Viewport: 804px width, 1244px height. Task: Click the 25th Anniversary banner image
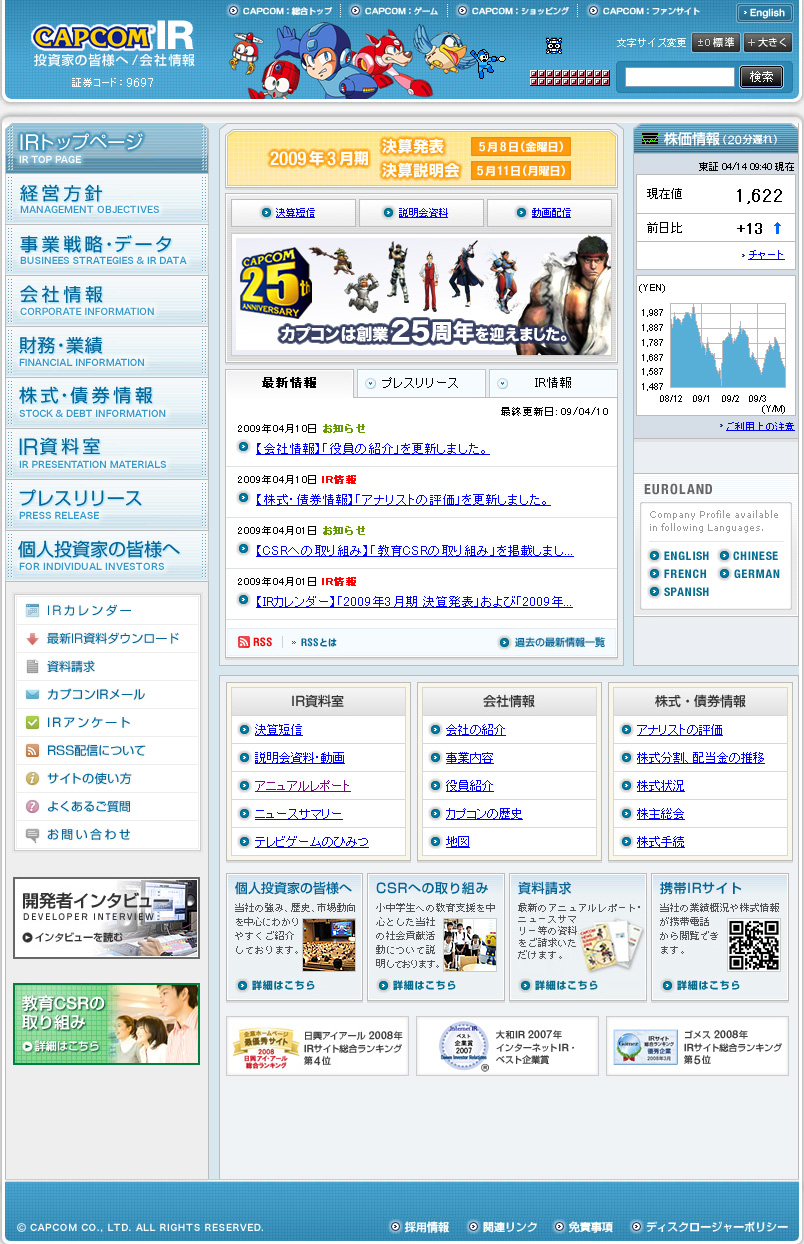click(x=421, y=294)
